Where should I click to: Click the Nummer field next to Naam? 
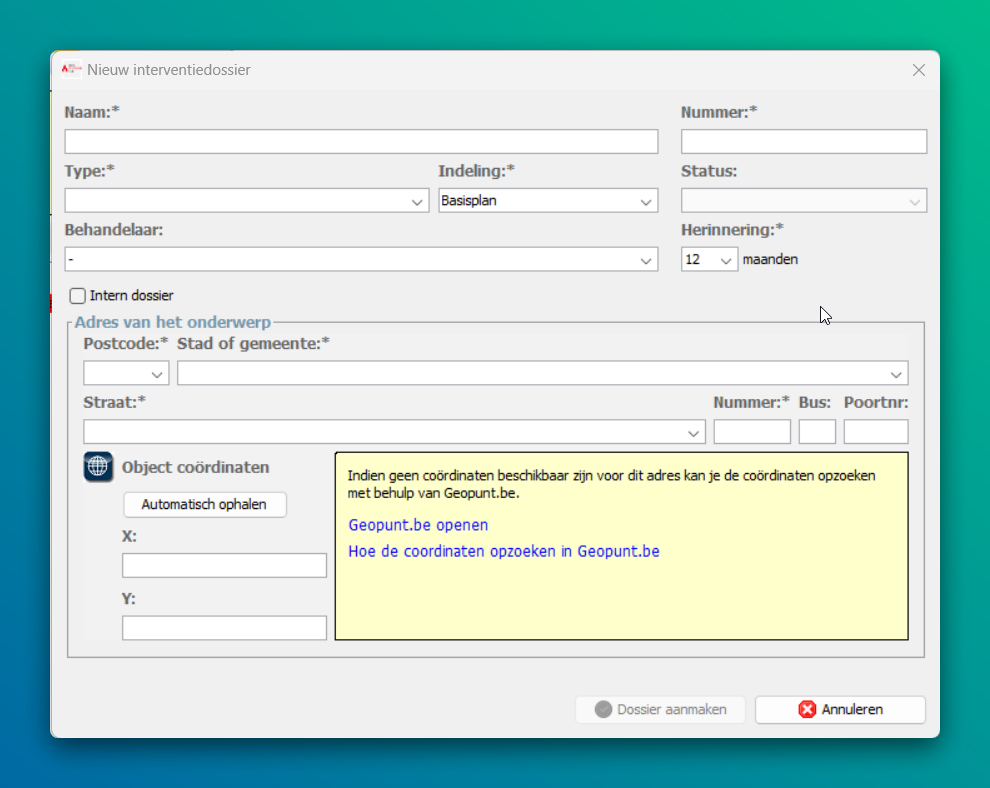click(804, 141)
